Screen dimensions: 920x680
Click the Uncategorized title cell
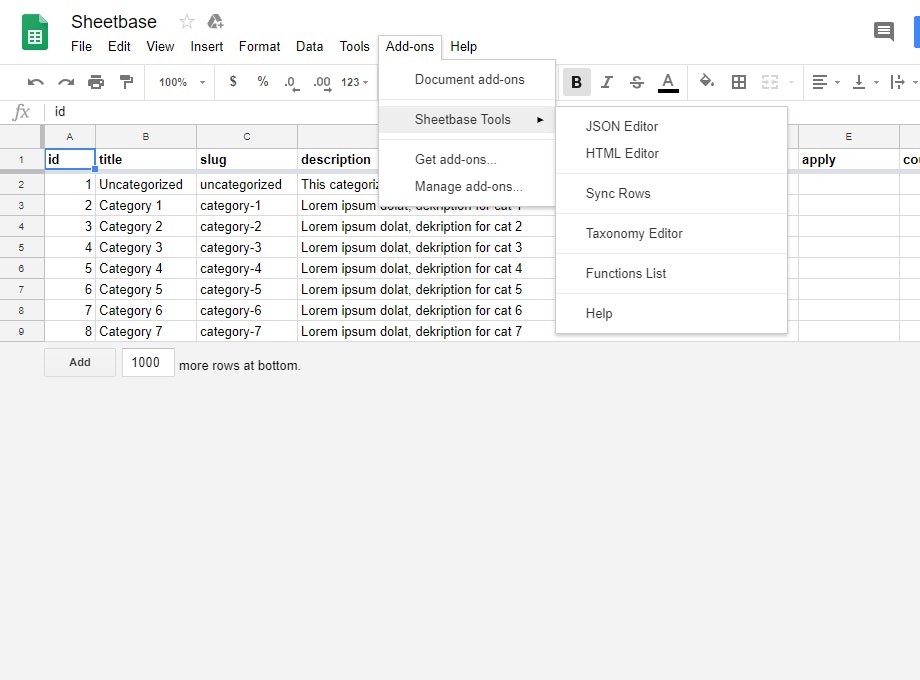click(x=146, y=184)
